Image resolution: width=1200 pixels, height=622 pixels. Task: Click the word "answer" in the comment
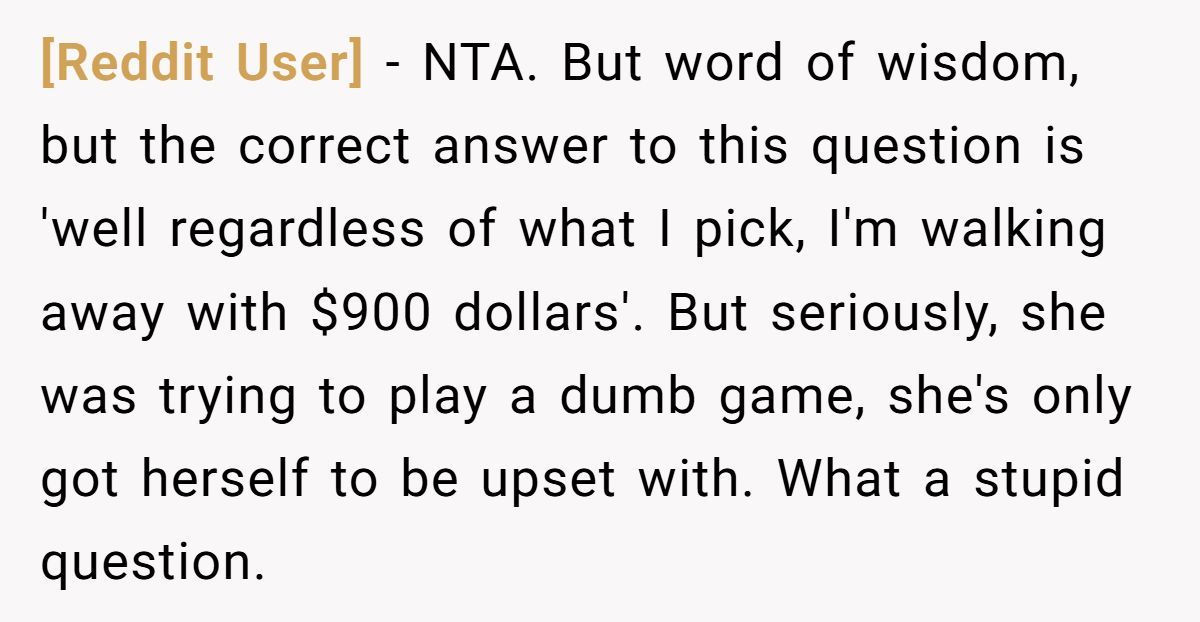[x=520, y=148]
